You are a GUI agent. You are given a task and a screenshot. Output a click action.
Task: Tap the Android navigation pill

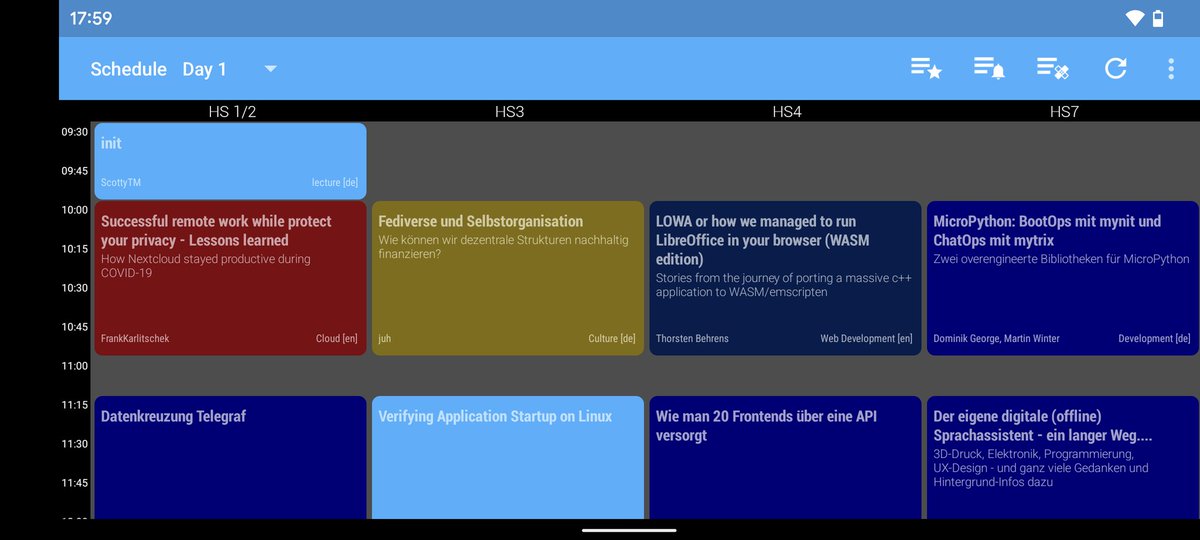coord(628,530)
